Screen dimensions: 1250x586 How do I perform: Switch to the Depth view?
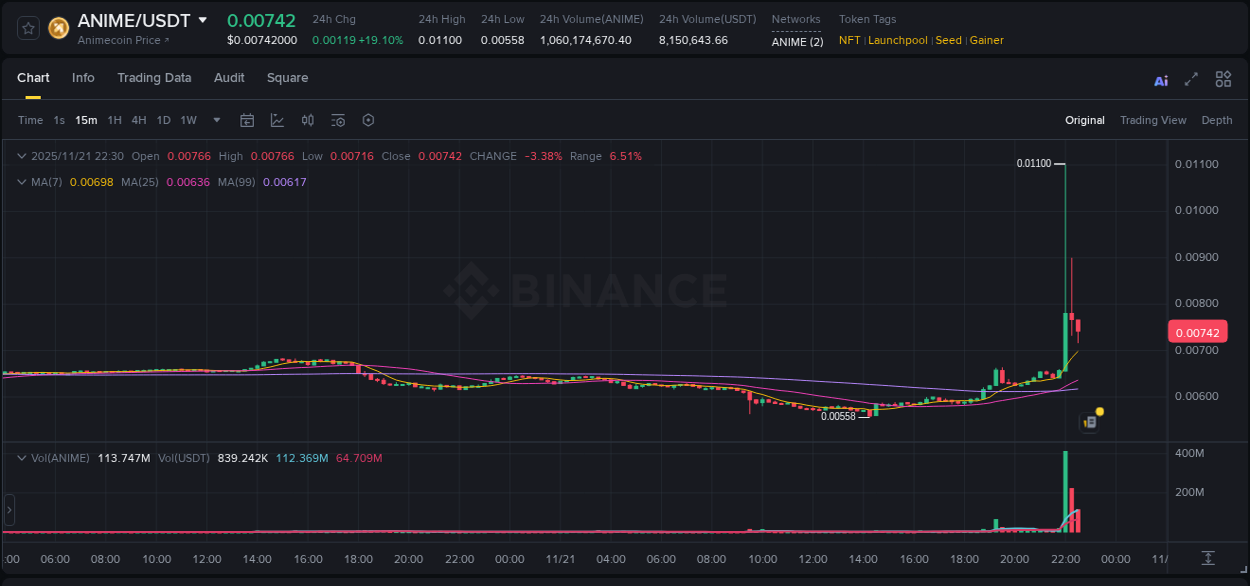1217,120
